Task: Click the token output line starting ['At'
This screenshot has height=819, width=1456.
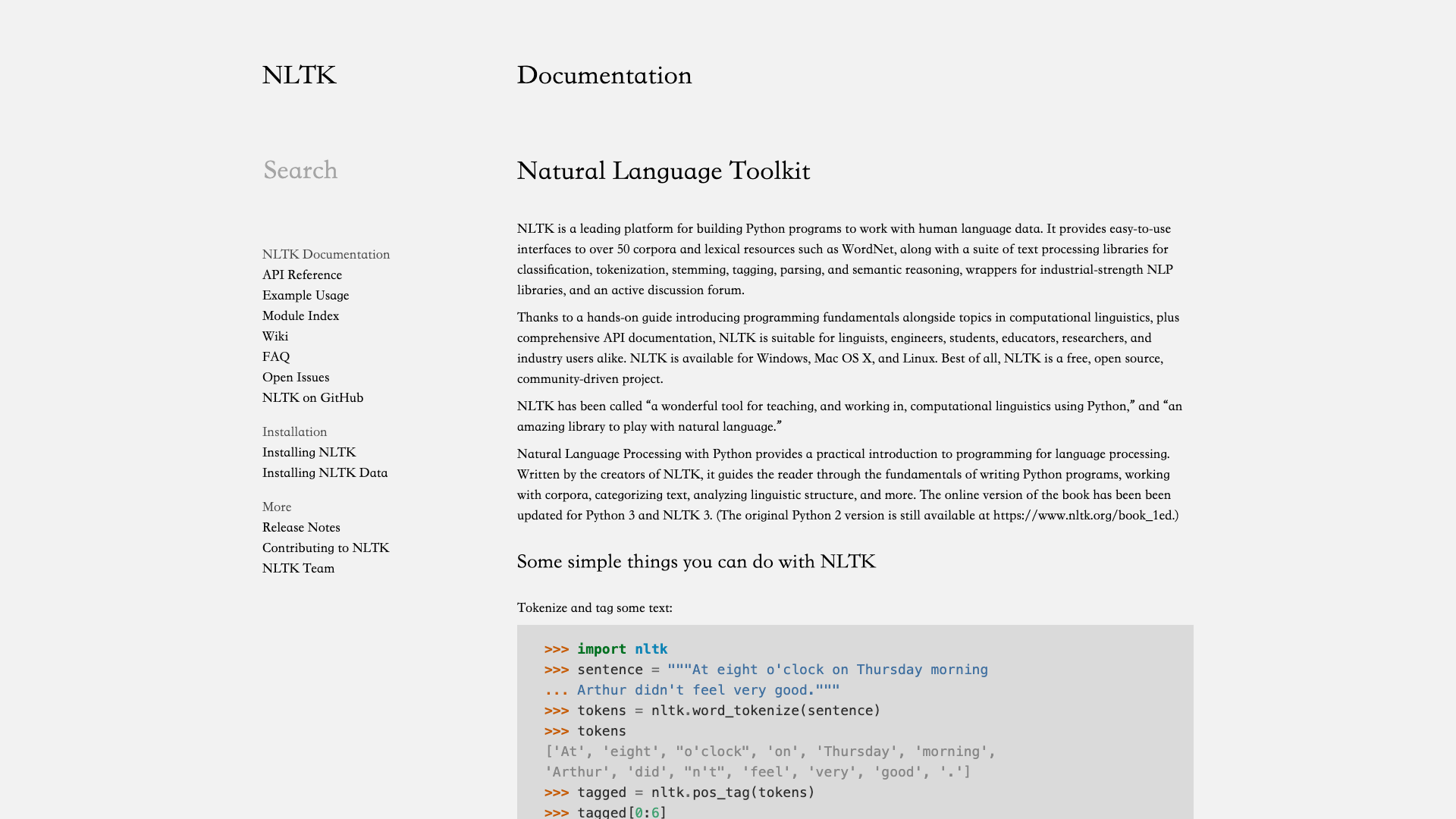Action: [770, 752]
